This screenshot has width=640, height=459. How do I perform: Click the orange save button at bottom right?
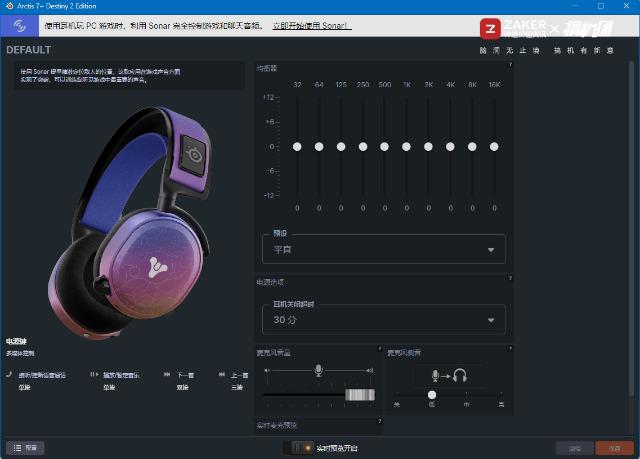615,448
